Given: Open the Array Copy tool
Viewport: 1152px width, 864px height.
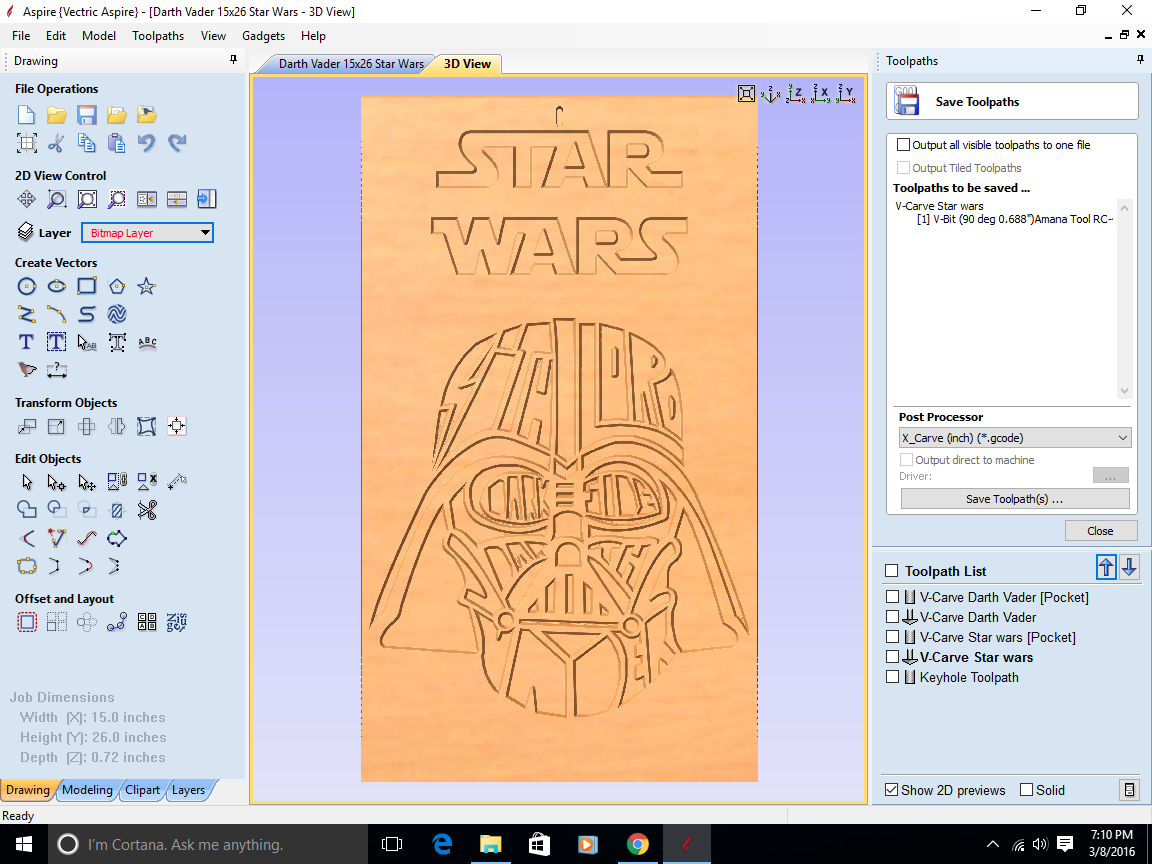Looking at the screenshot, I should (56, 621).
